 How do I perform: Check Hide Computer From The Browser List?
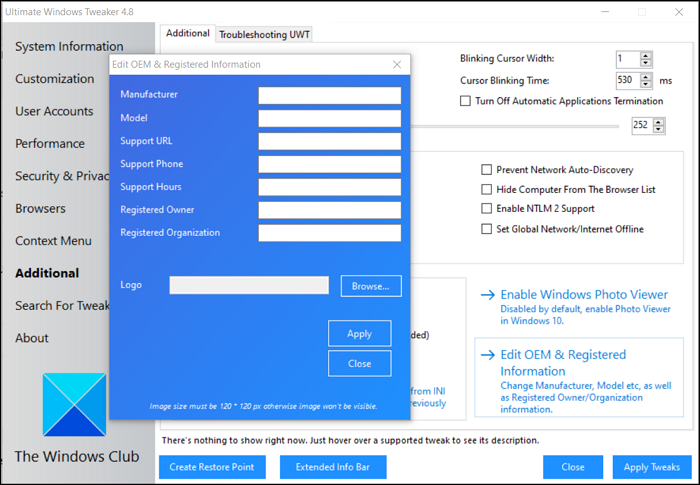[x=486, y=189]
